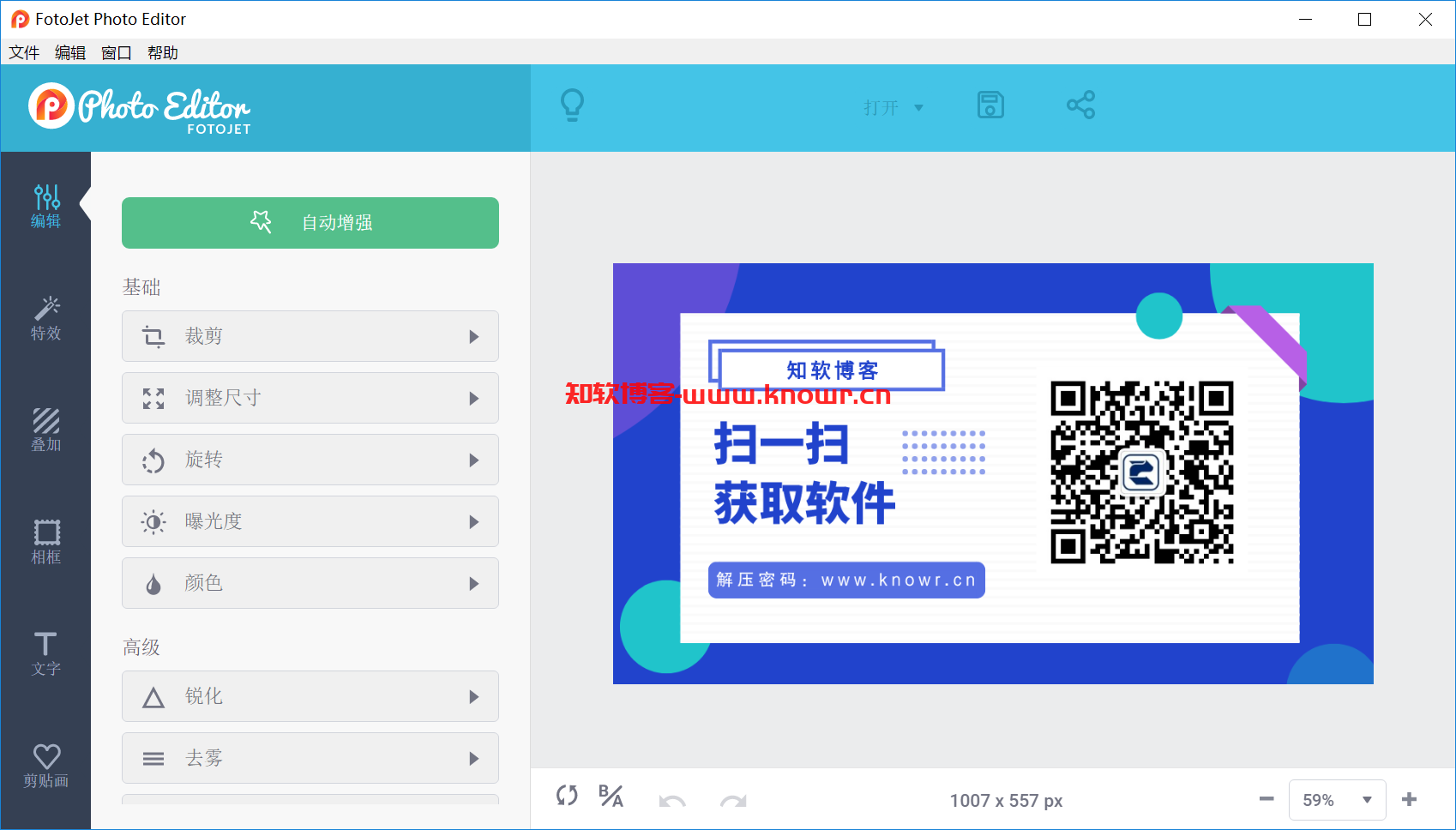Viewport: 1456px width, 830px height.
Task: Click the image preview on the canvas
Action: 993,473
